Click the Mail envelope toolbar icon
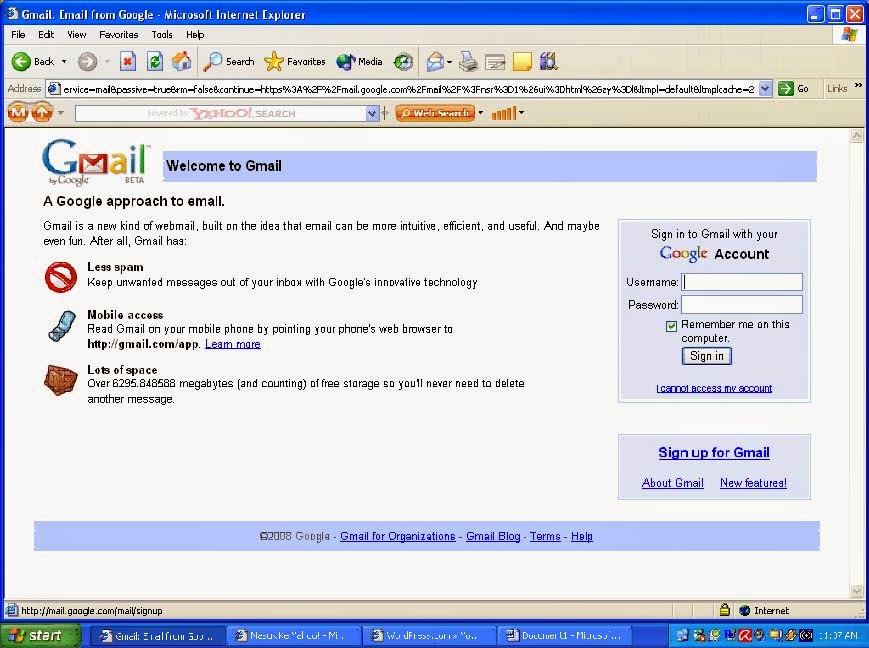The height and width of the screenshot is (648, 869). click(435, 62)
